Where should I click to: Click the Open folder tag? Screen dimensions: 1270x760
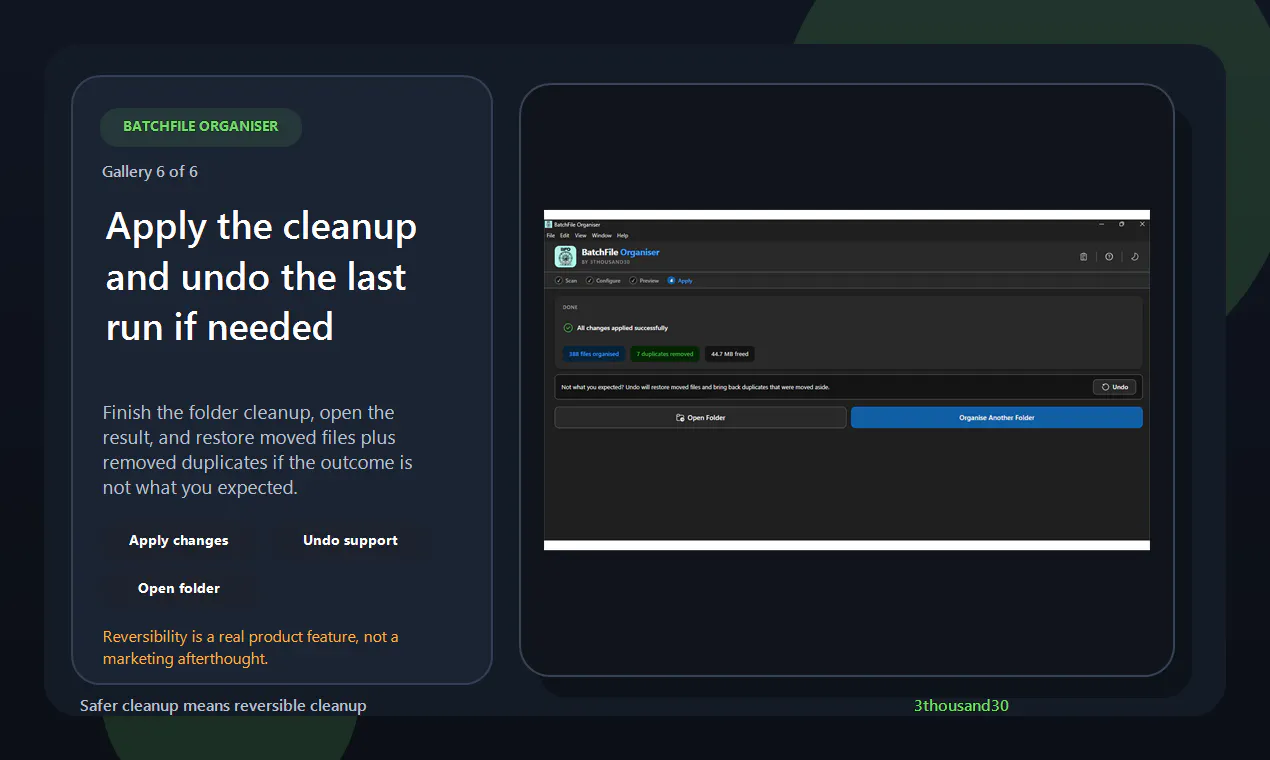179,589
